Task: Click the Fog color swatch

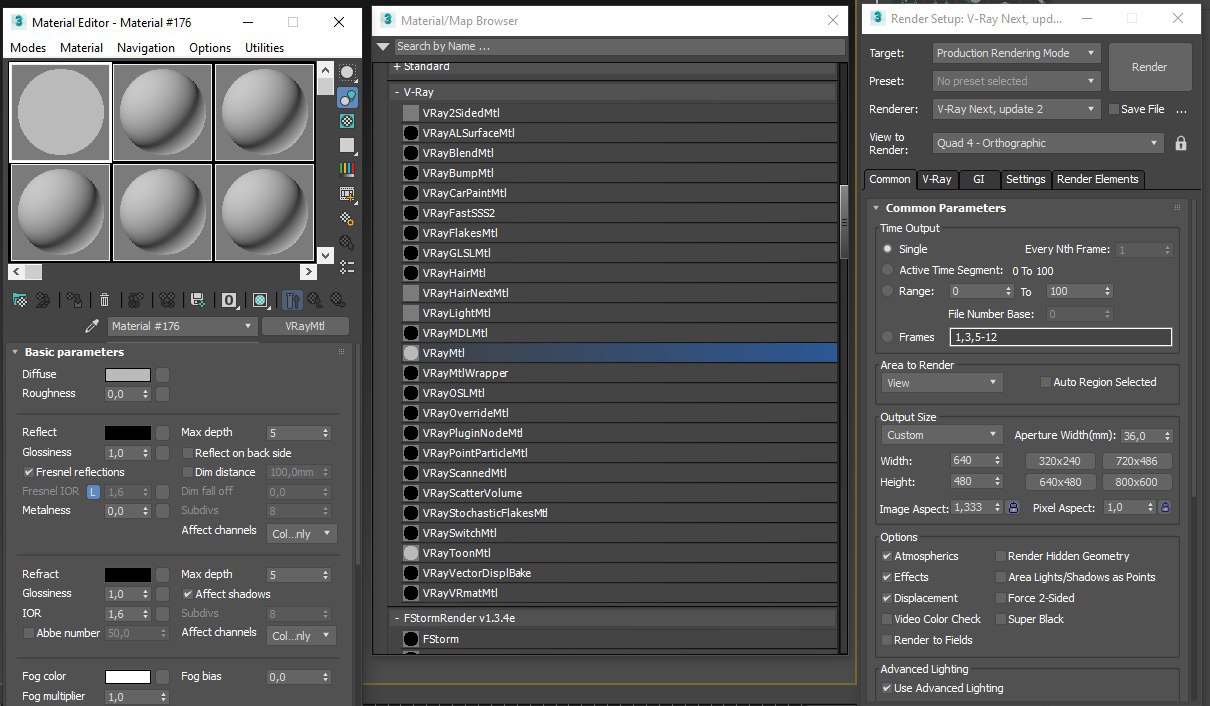Action: click(x=128, y=677)
